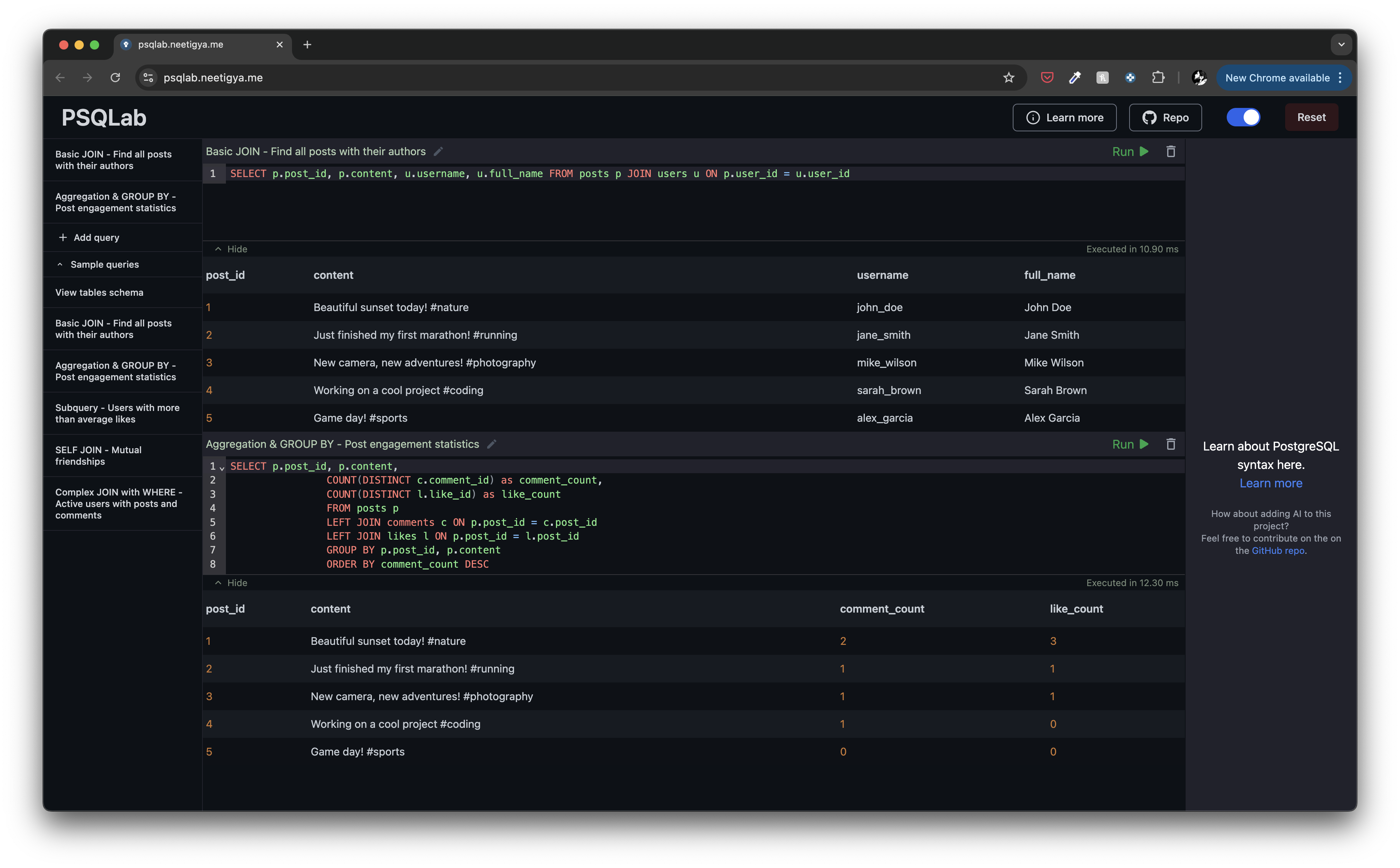This screenshot has width=1400, height=868.
Task: Run the Aggregation & GROUP BY query
Action: coord(1130,444)
